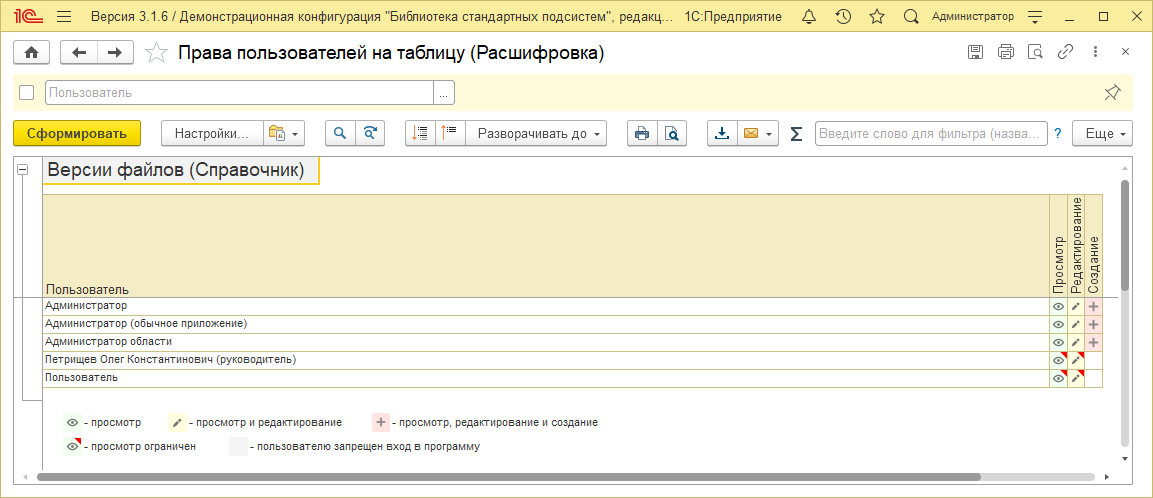The height and width of the screenshot is (498, 1153).
Task: Click the pencil cell for Пользователь row
Action: click(1076, 378)
